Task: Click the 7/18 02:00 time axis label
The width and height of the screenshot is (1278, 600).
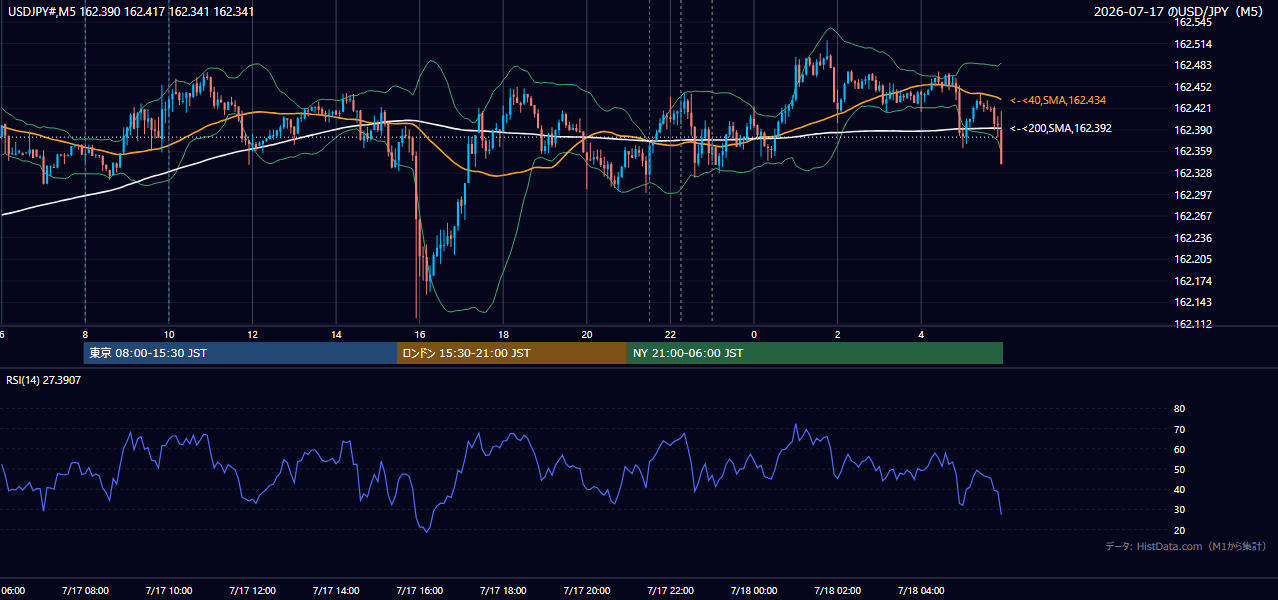Action: click(x=837, y=591)
